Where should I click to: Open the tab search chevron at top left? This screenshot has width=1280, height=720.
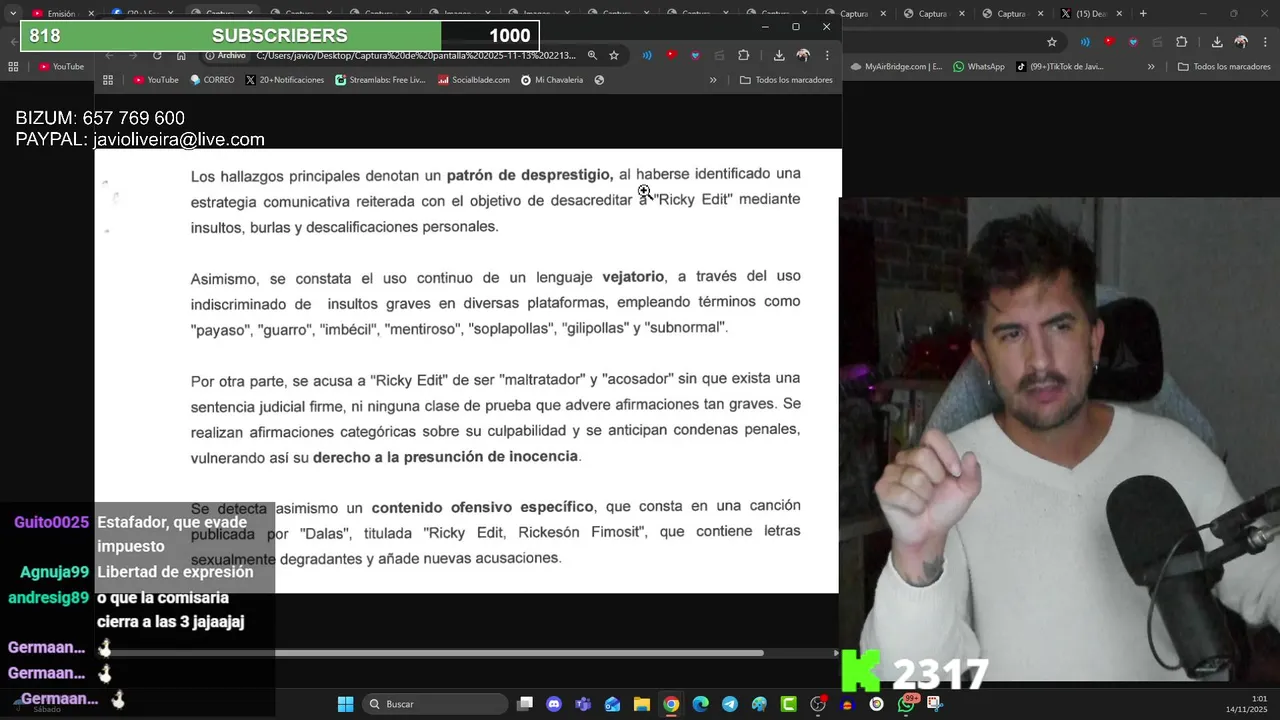pyautogui.click(x=13, y=14)
